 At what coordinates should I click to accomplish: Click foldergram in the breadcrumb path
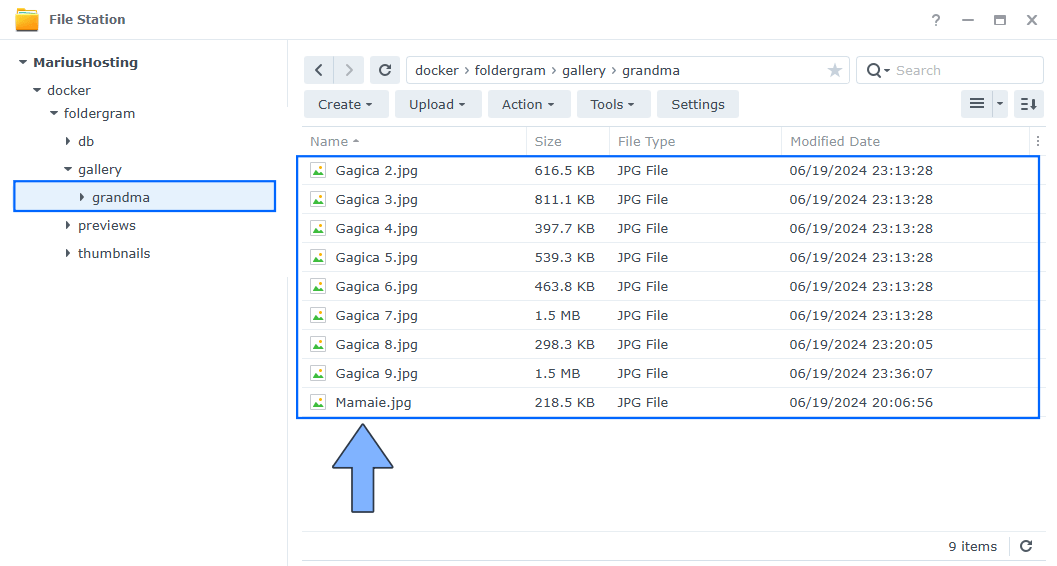(x=510, y=71)
